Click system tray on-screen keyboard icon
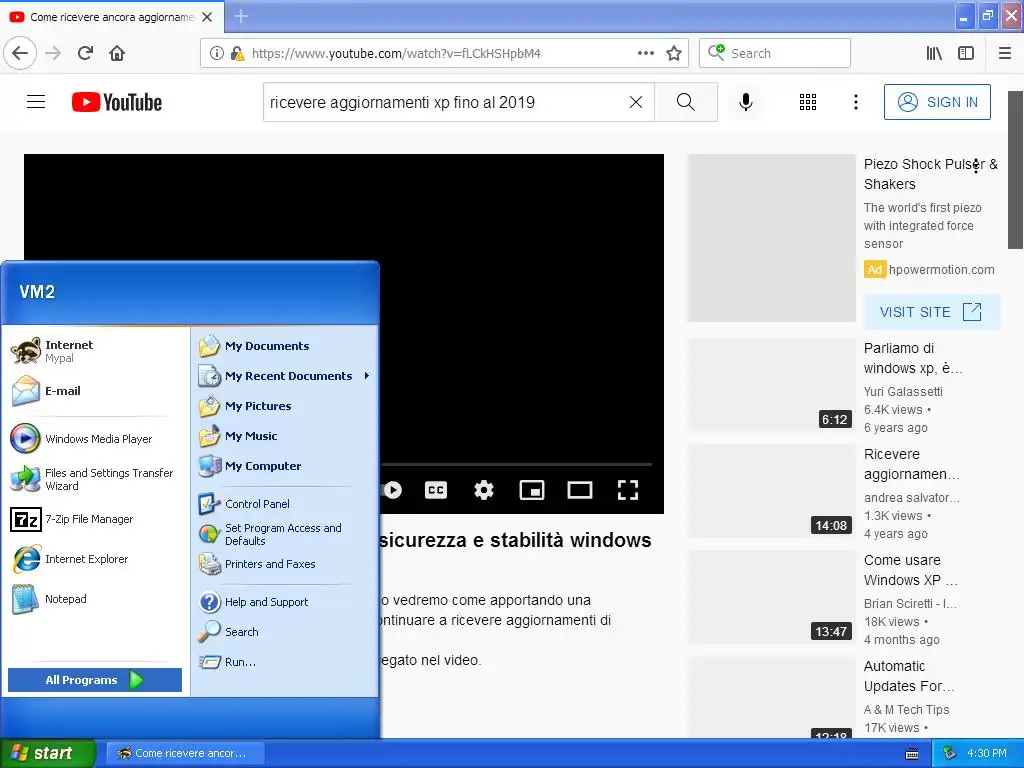Viewport: 1024px width, 768px height. [x=912, y=754]
